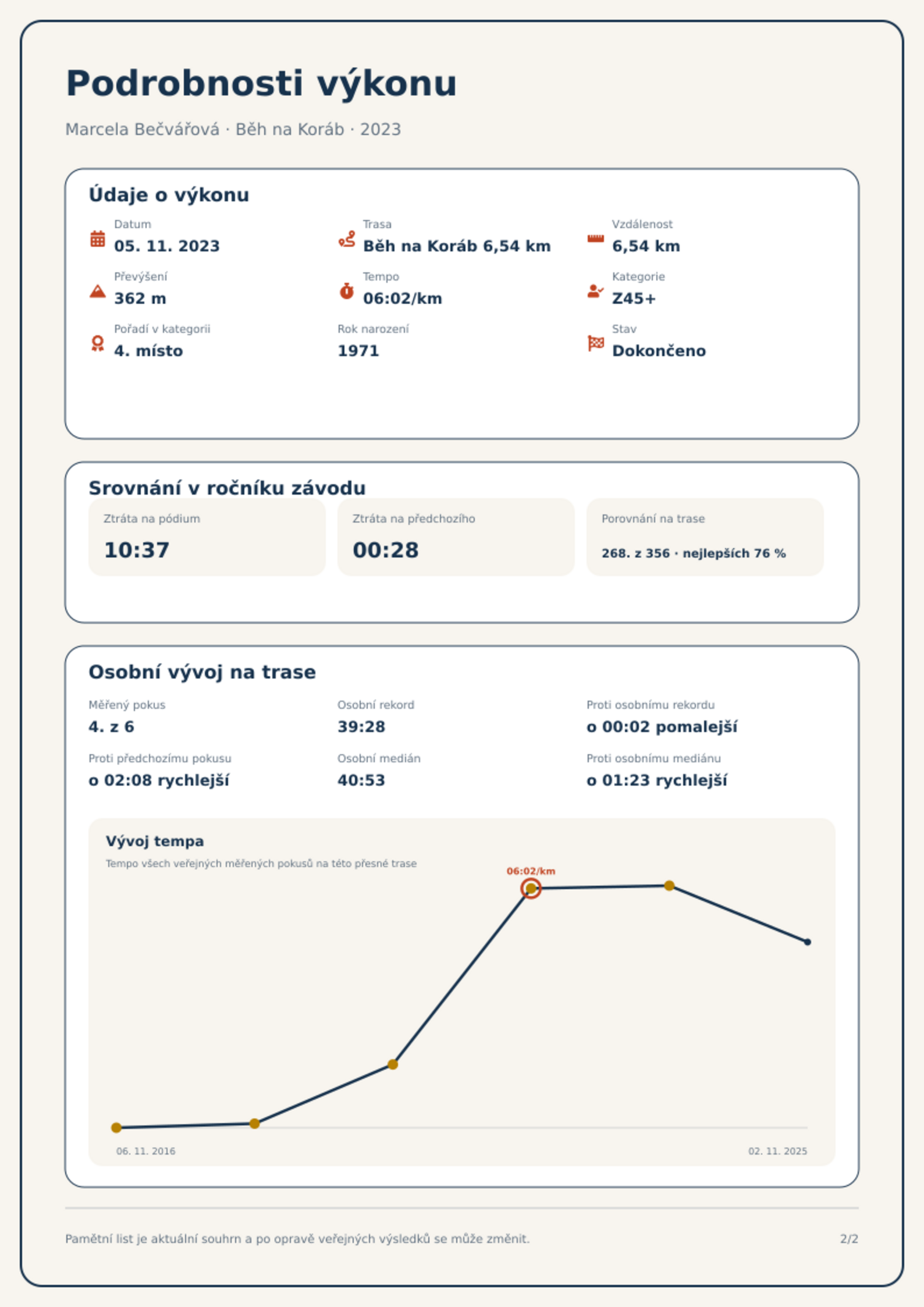The width and height of the screenshot is (924, 1307).
Task: Click the checkered flag icon next to Stav
Action: 595,343
